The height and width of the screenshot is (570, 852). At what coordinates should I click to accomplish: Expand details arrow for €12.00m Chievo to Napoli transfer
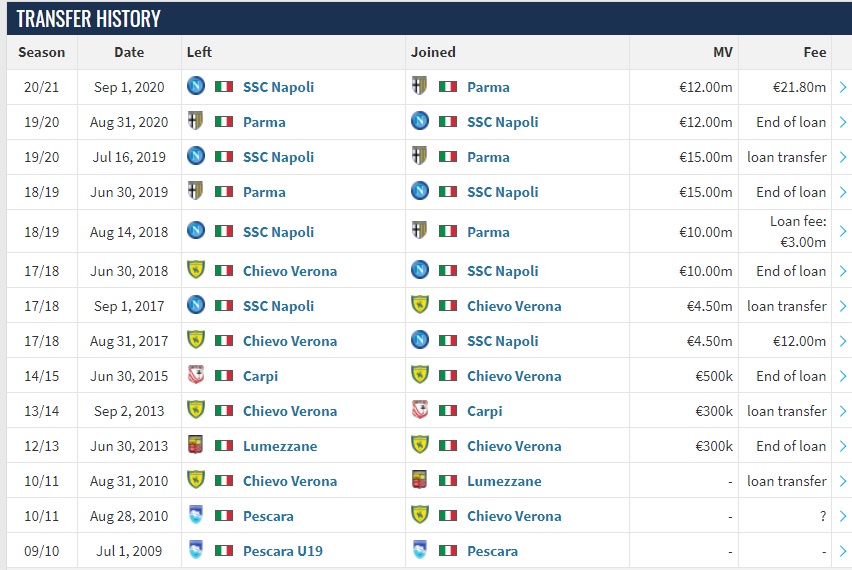(x=843, y=341)
